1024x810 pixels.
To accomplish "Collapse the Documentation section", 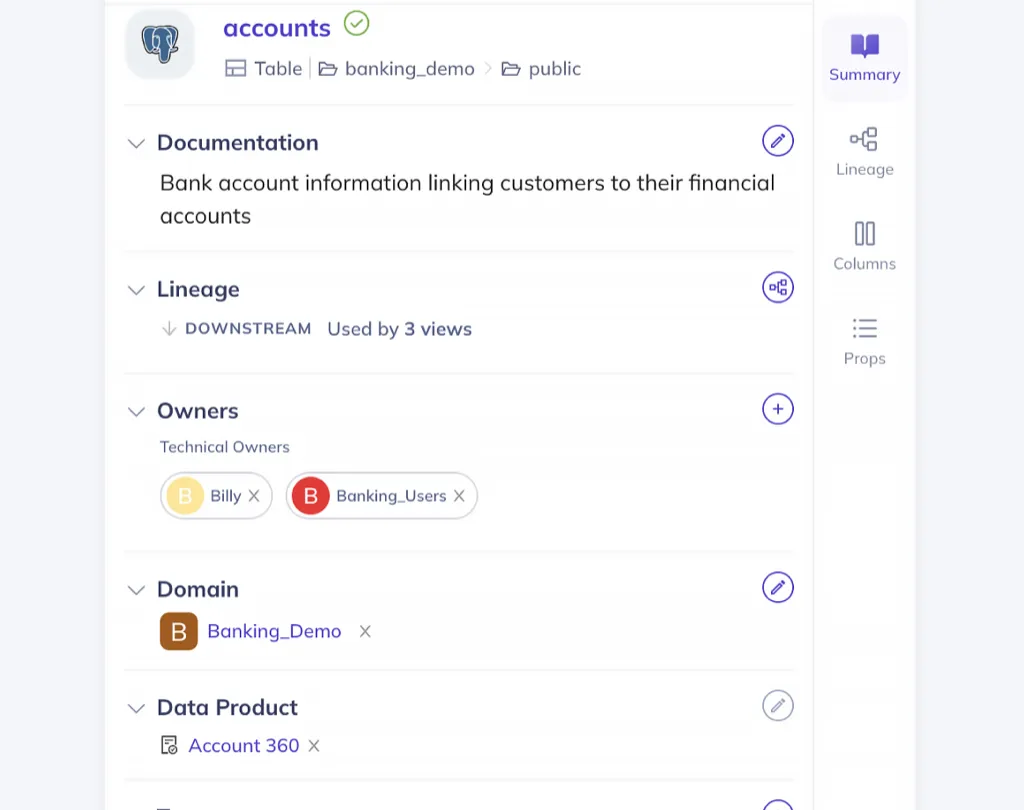I will (x=136, y=143).
